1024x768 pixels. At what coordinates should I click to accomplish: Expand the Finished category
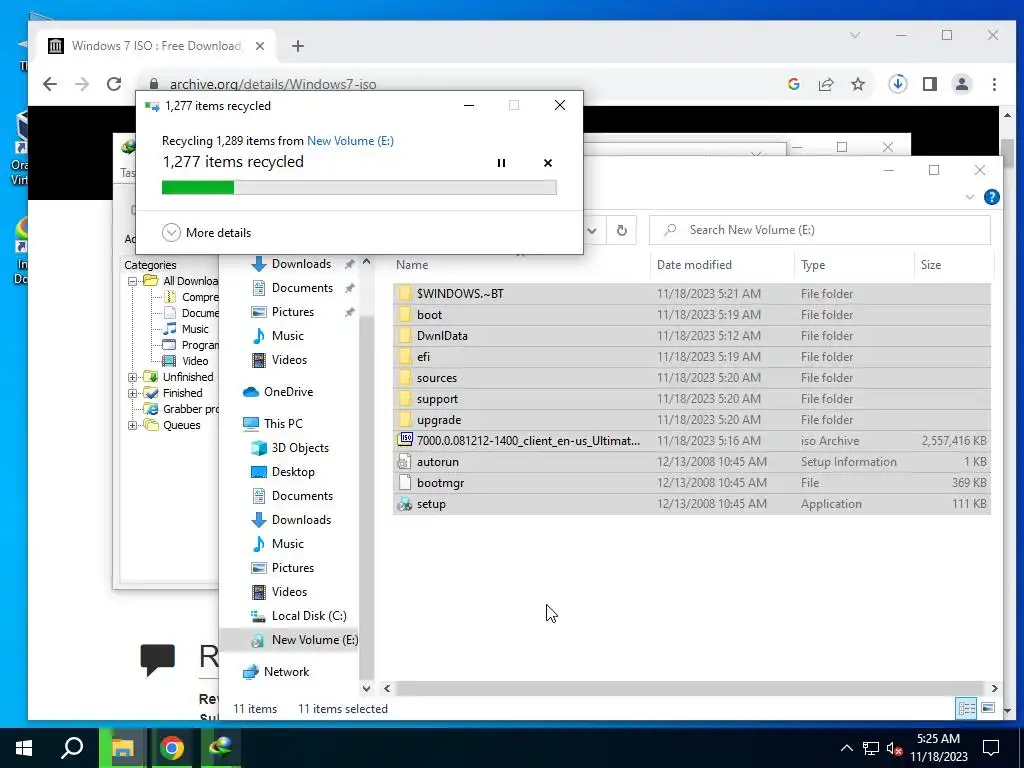click(x=133, y=393)
